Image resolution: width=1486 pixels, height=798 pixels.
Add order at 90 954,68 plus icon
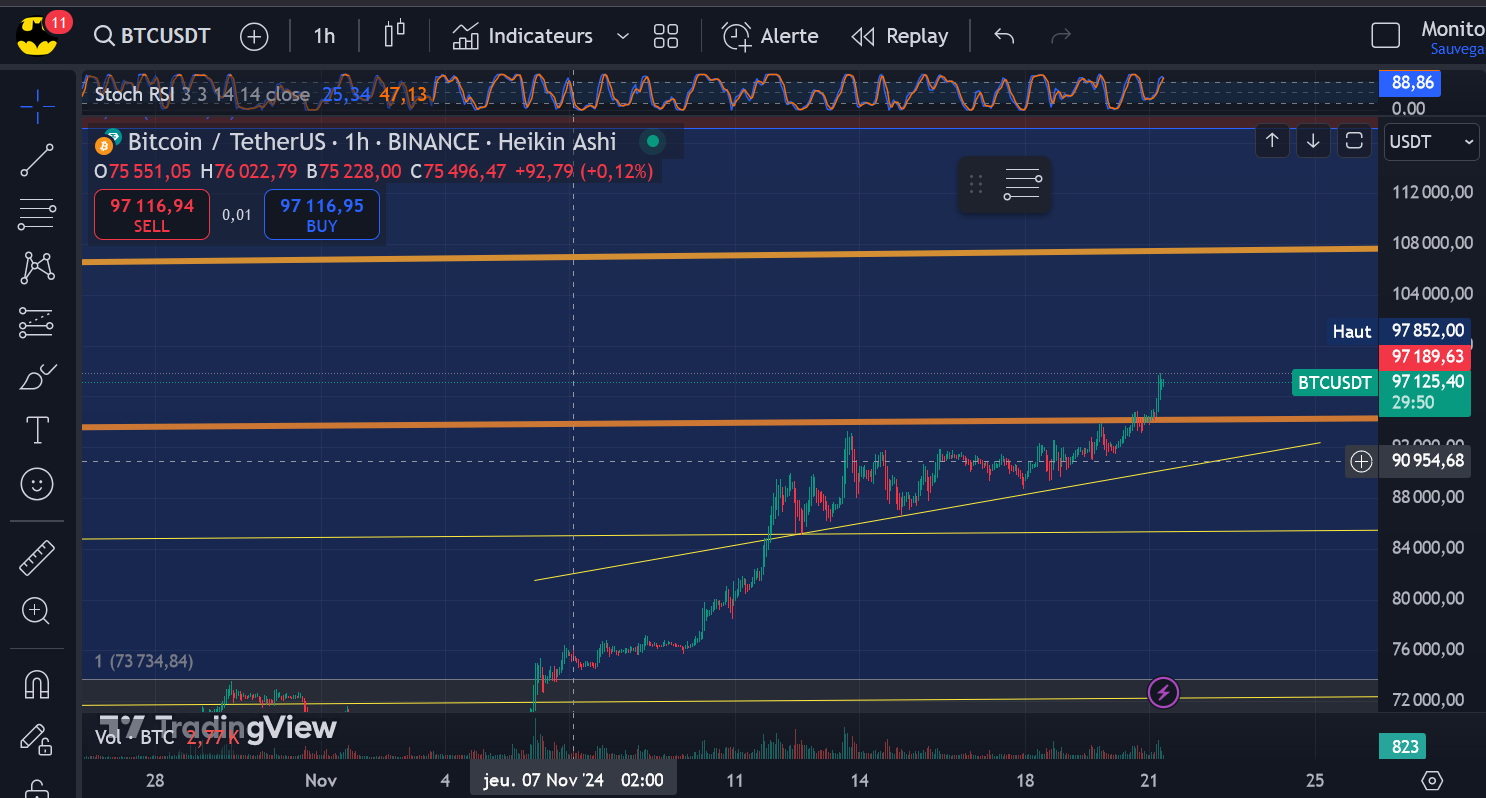point(1361,461)
